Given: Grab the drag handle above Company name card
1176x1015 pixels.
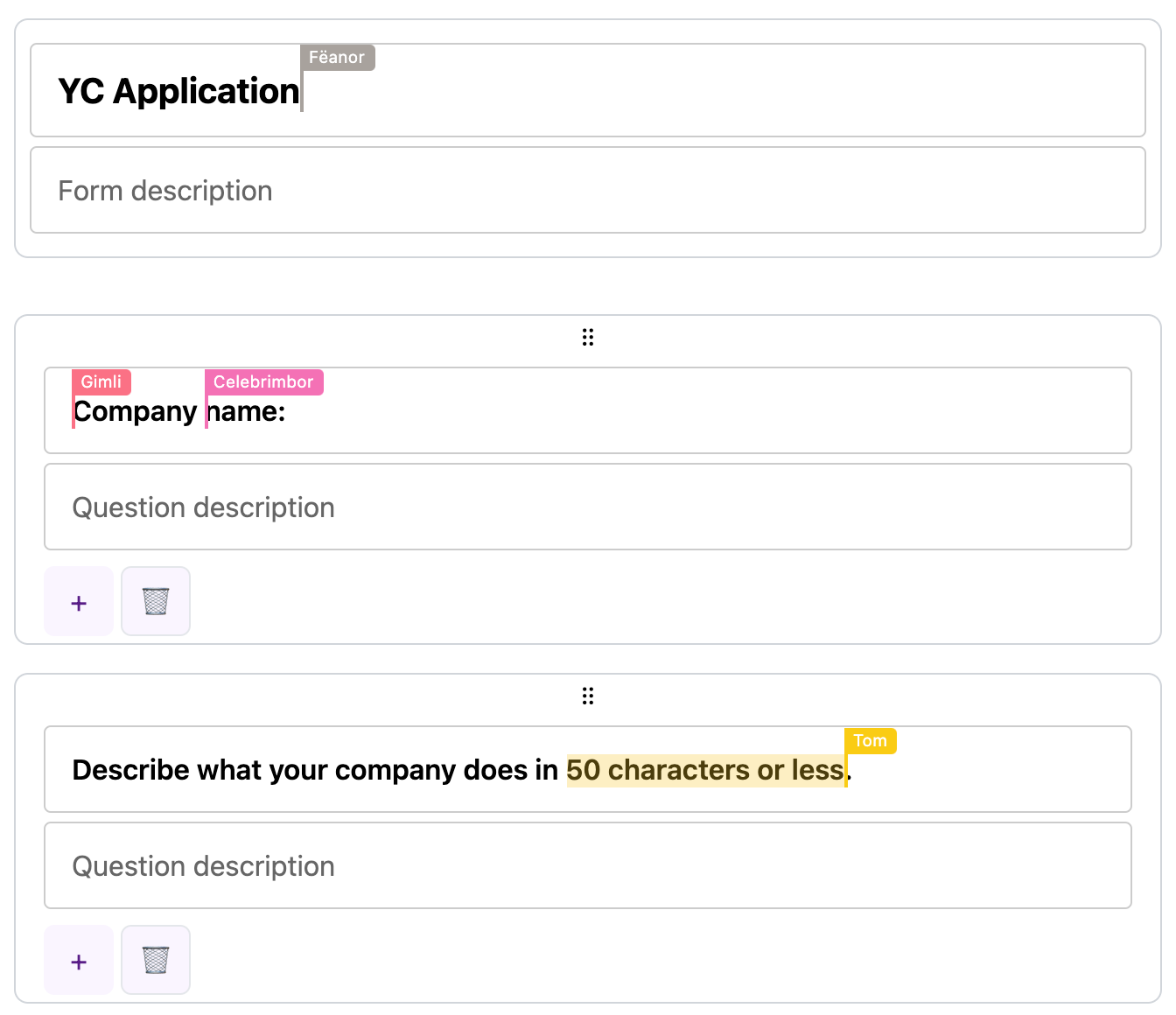Looking at the screenshot, I should (588, 338).
